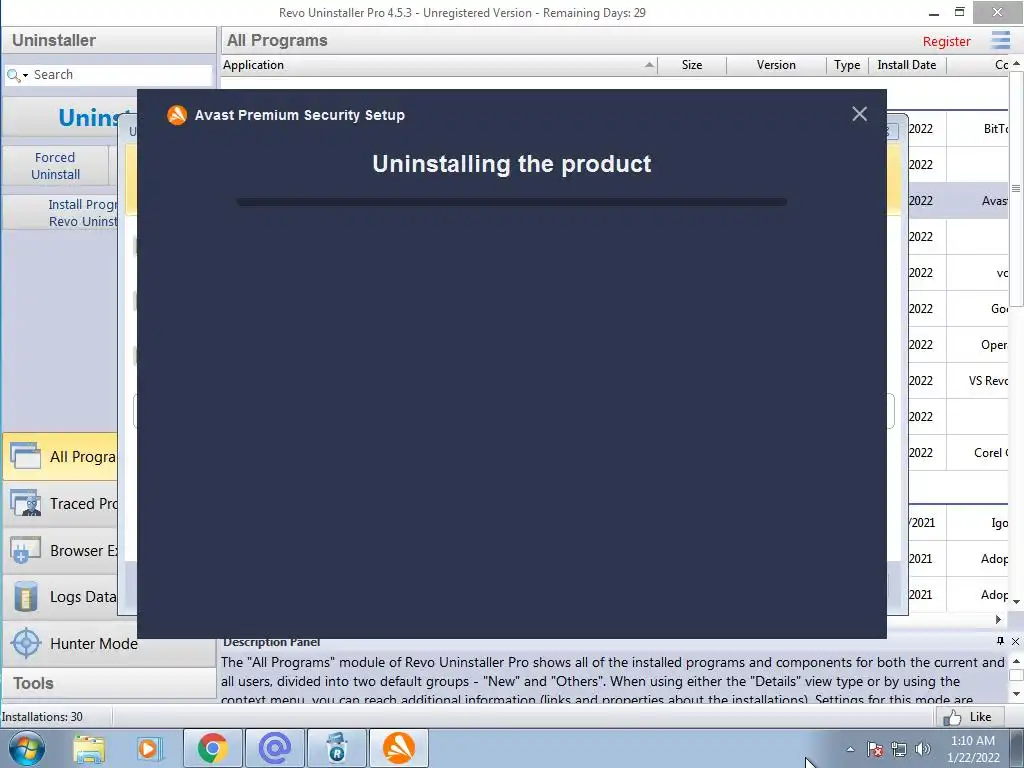Sort by the Install Date column
The width and height of the screenshot is (1024, 768).
tap(906, 65)
